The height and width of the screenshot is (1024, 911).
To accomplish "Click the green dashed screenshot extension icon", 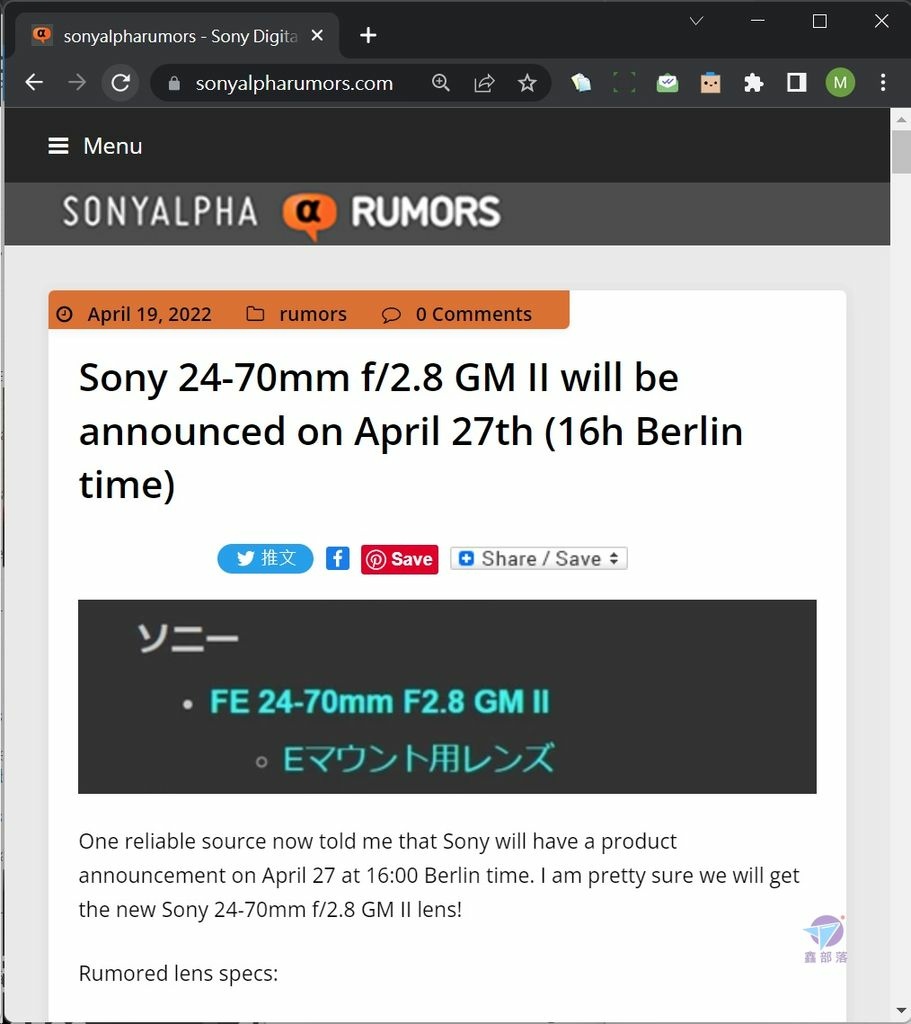I will click(x=624, y=83).
